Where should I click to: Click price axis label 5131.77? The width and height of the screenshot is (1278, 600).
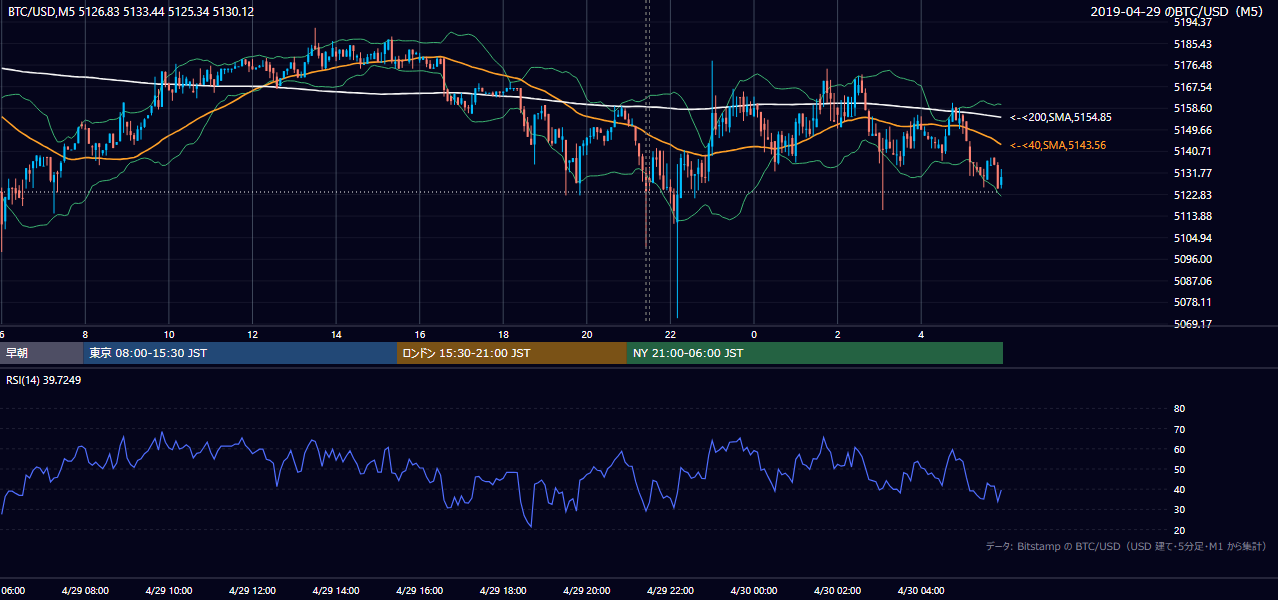point(1192,173)
